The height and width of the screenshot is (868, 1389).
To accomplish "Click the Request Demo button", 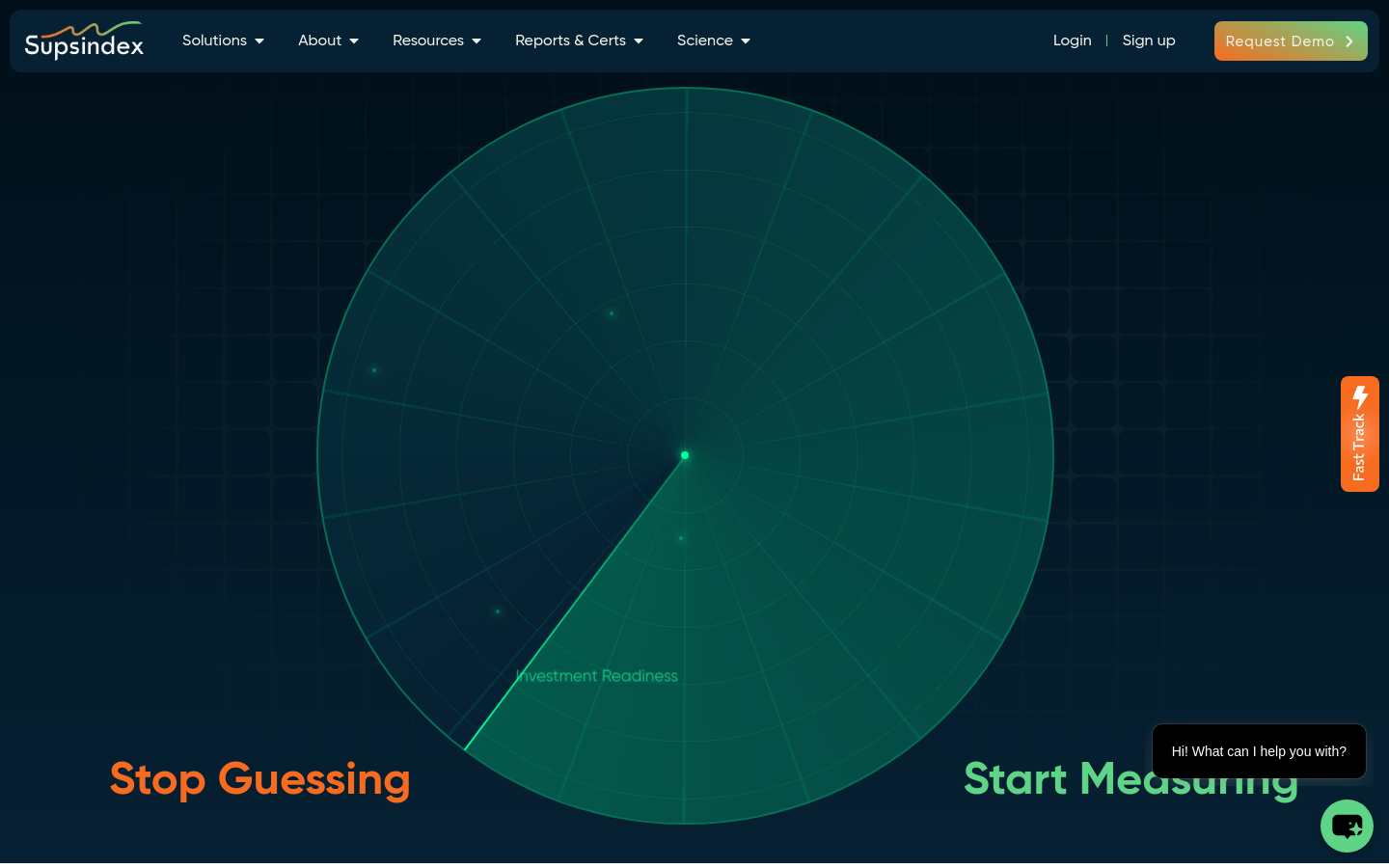I will click(x=1291, y=41).
